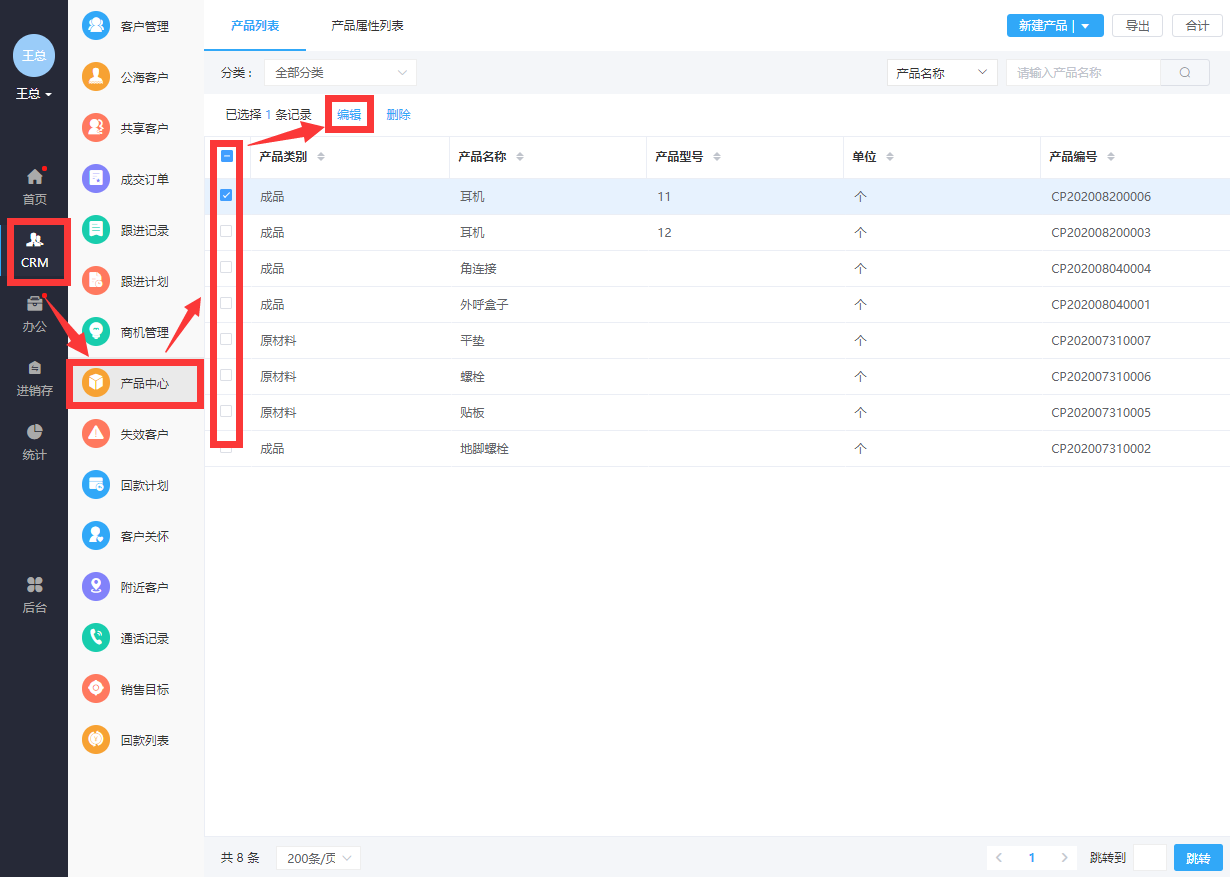Click product code CP202007310007
Viewport: 1230px width, 877px height.
pyautogui.click(x=1101, y=341)
